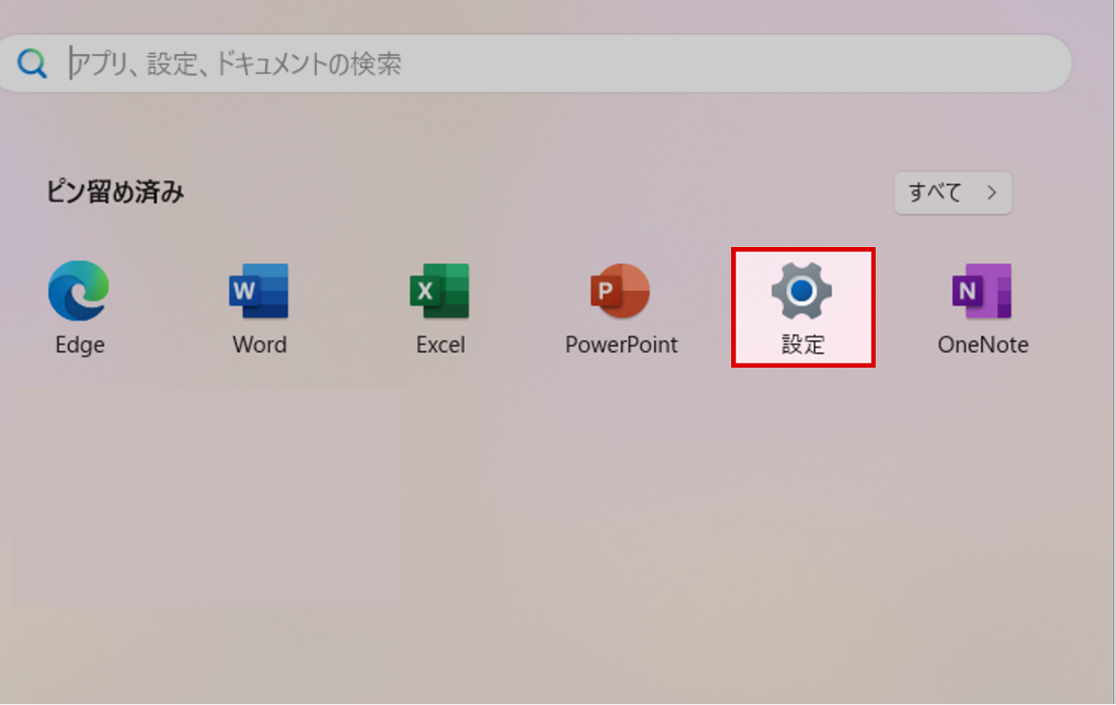
Task: Launch Word from pinned apps
Action: (259, 291)
